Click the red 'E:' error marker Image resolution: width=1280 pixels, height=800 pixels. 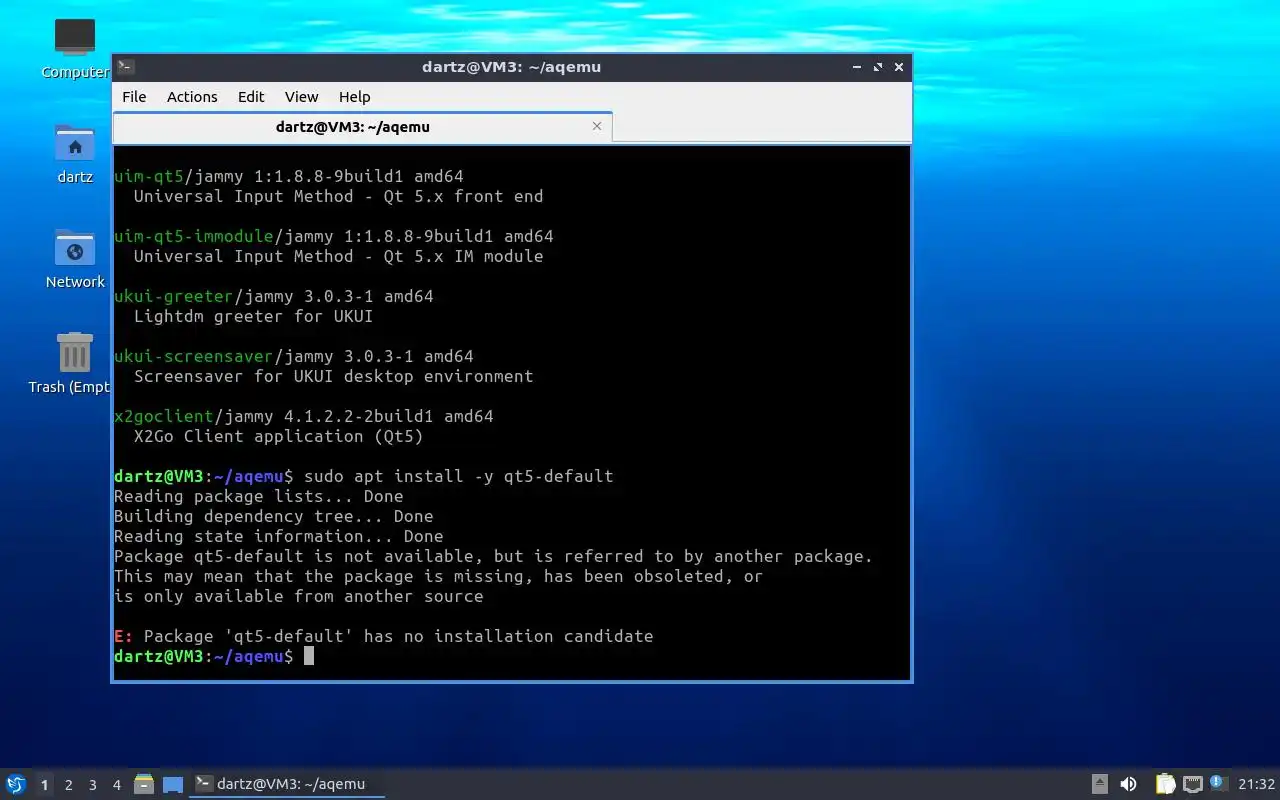point(124,636)
